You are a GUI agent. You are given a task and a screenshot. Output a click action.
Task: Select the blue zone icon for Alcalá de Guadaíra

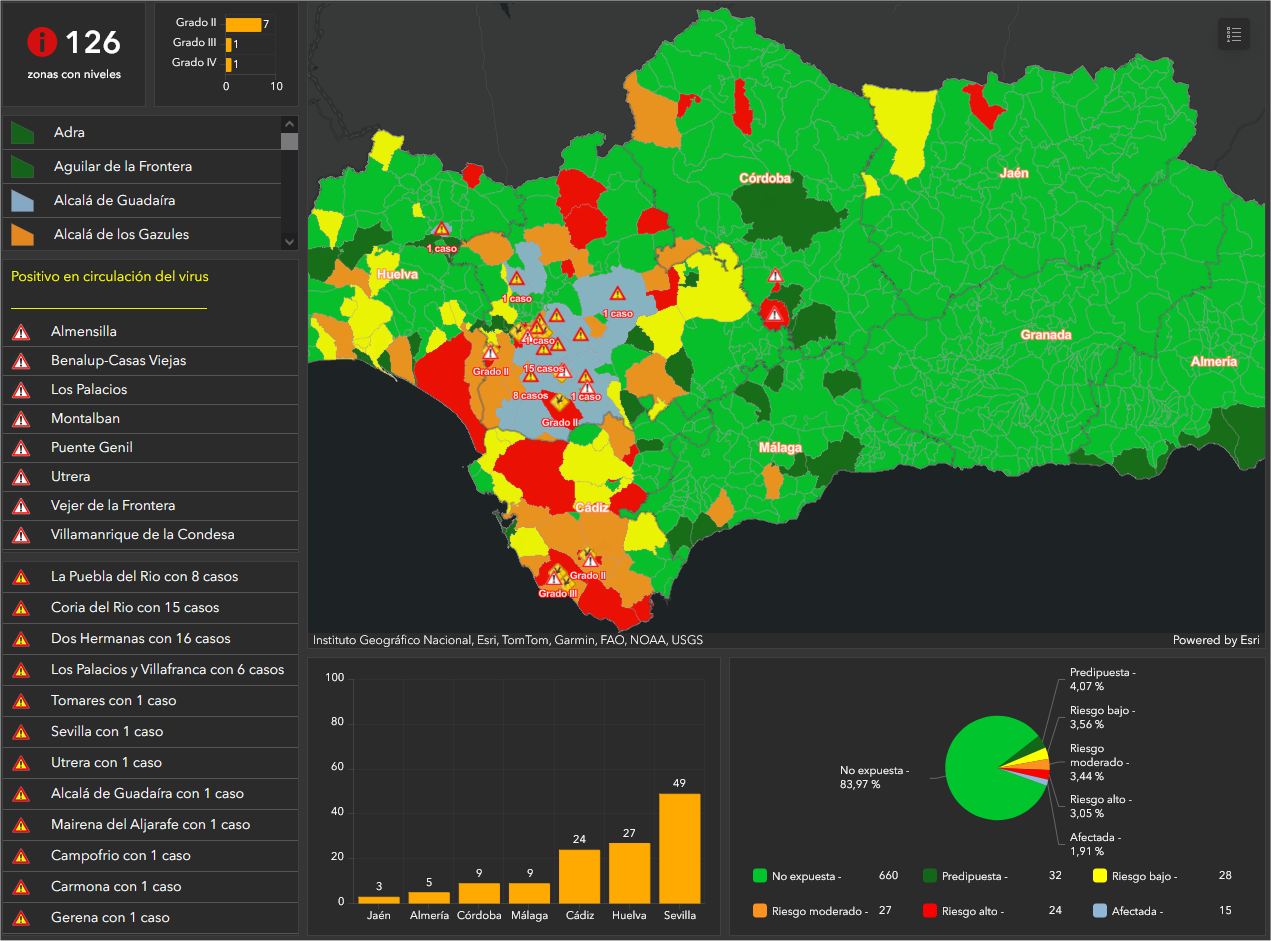tap(23, 201)
